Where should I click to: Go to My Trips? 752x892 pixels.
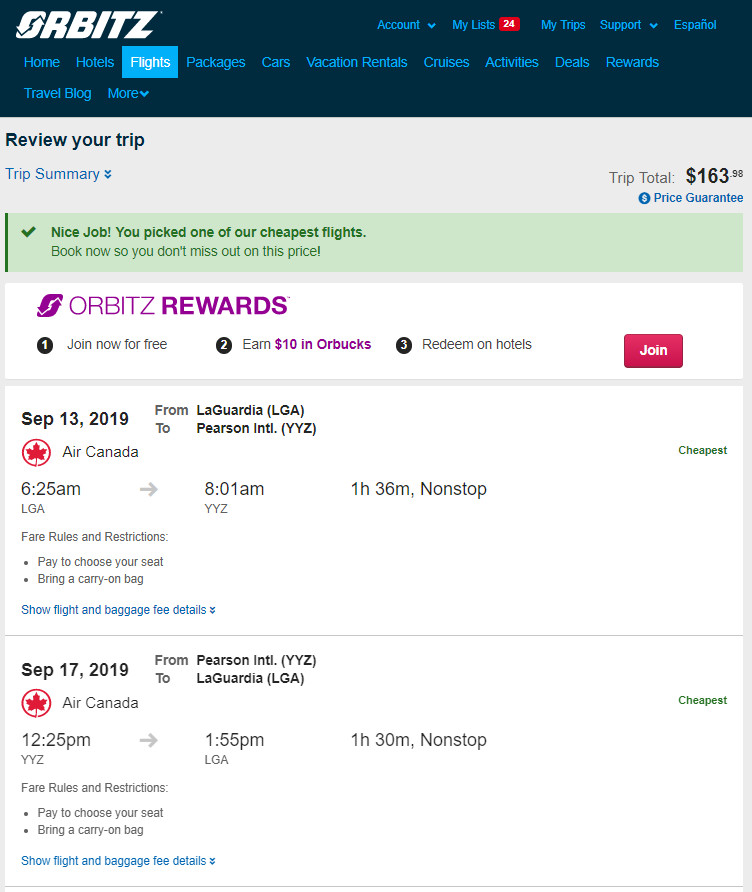tap(563, 25)
